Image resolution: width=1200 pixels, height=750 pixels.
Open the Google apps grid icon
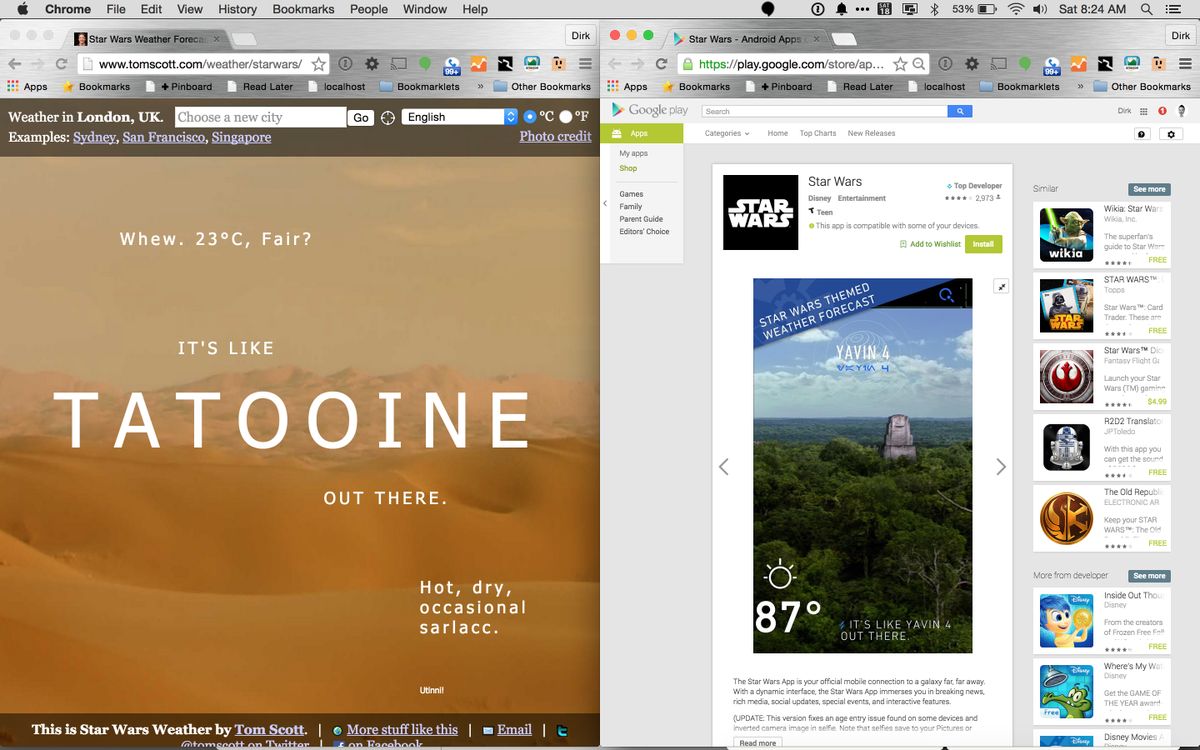[1144, 111]
